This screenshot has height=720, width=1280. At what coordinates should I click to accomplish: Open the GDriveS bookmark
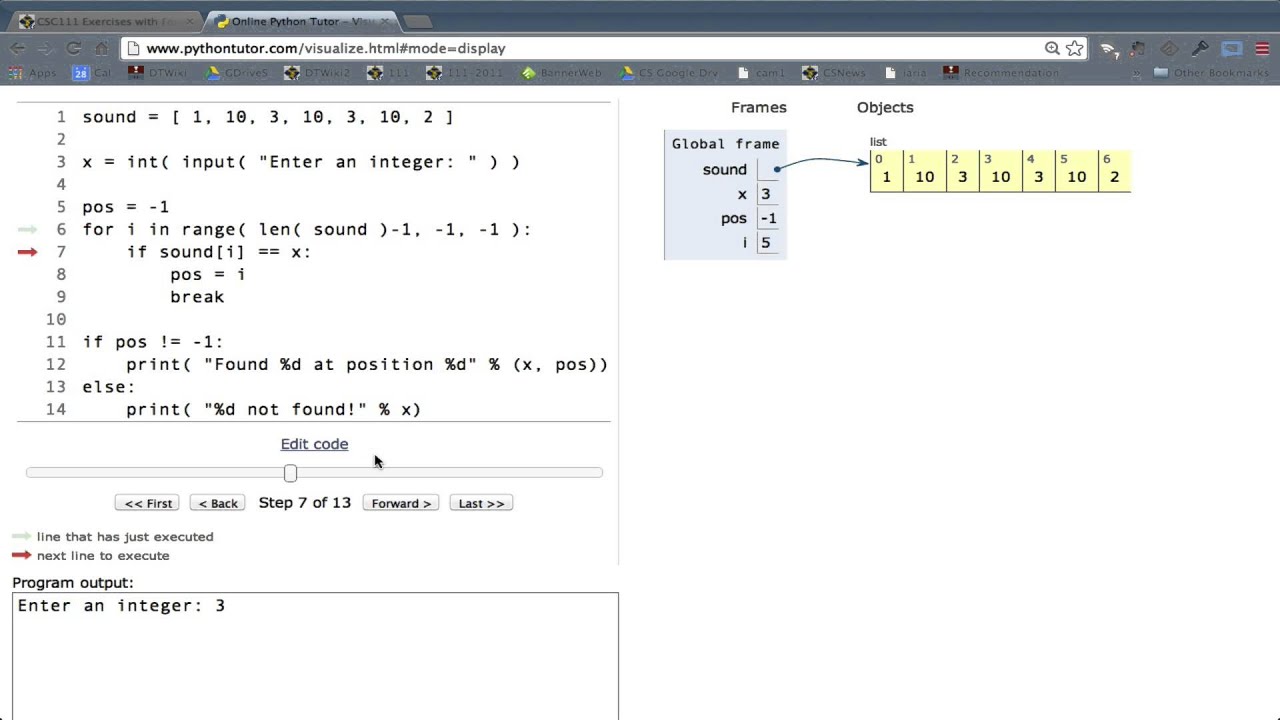tap(237, 73)
